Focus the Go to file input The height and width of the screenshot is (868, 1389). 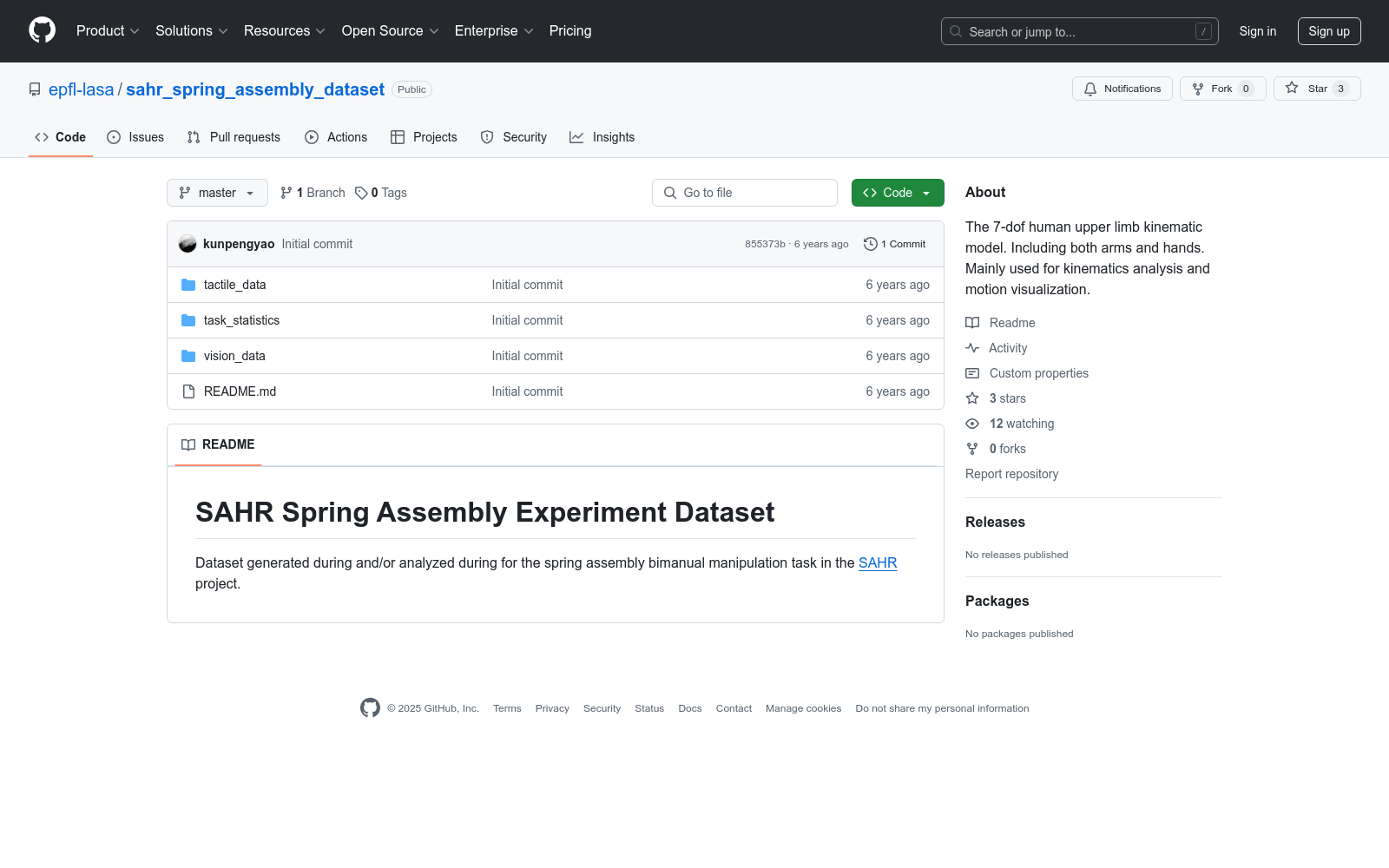coord(745,193)
